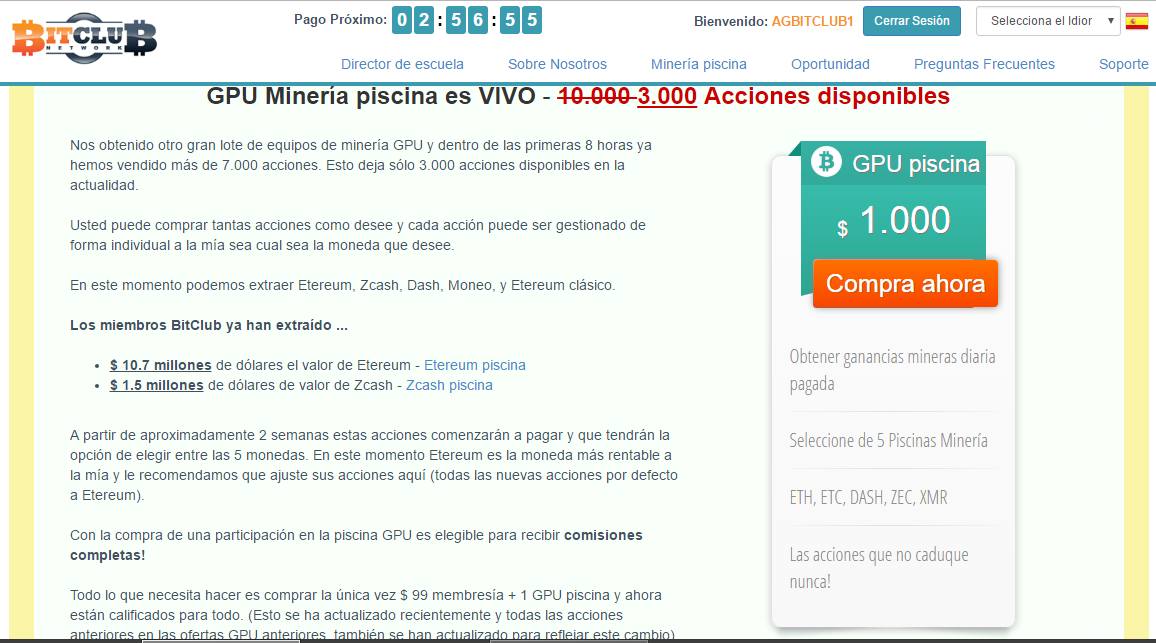
Task: Click the Bitcoin icon on the GPU piscina card
Action: [x=826, y=161]
